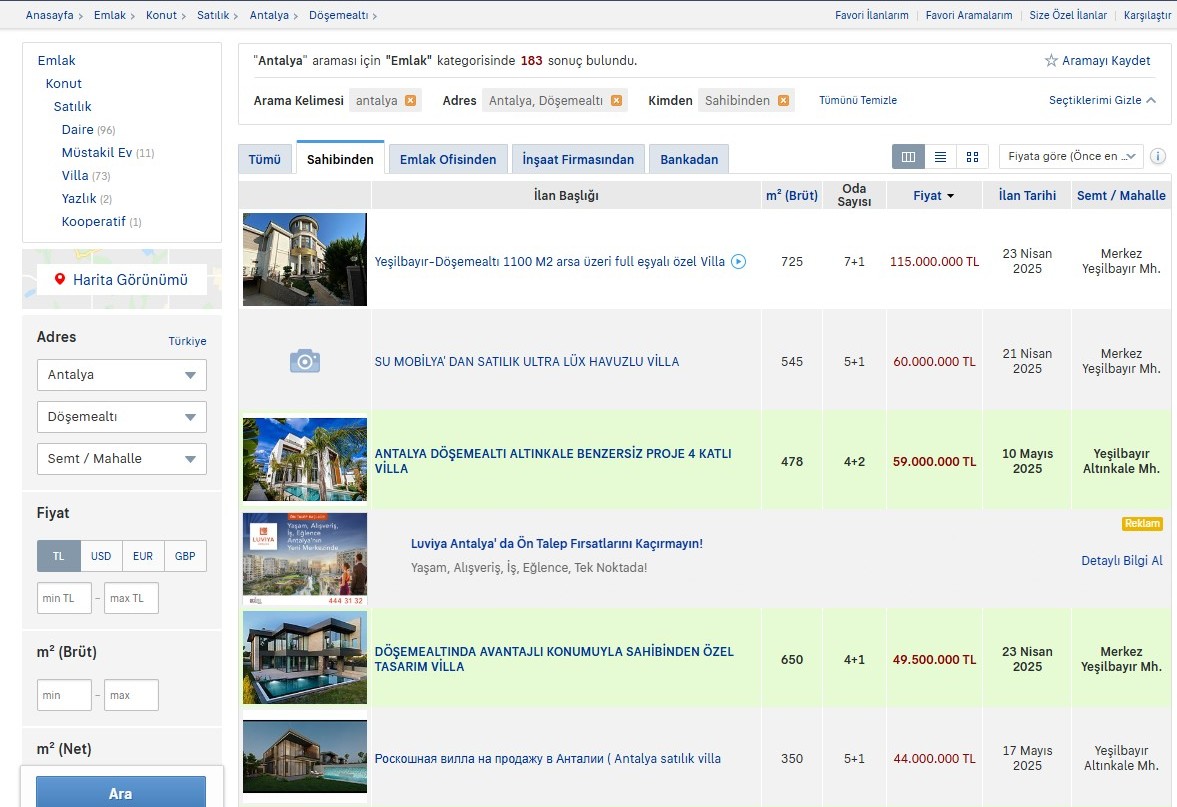This screenshot has height=807, width=1177.
Task: Click the max TL price field
Action: [x=131, y=598]
